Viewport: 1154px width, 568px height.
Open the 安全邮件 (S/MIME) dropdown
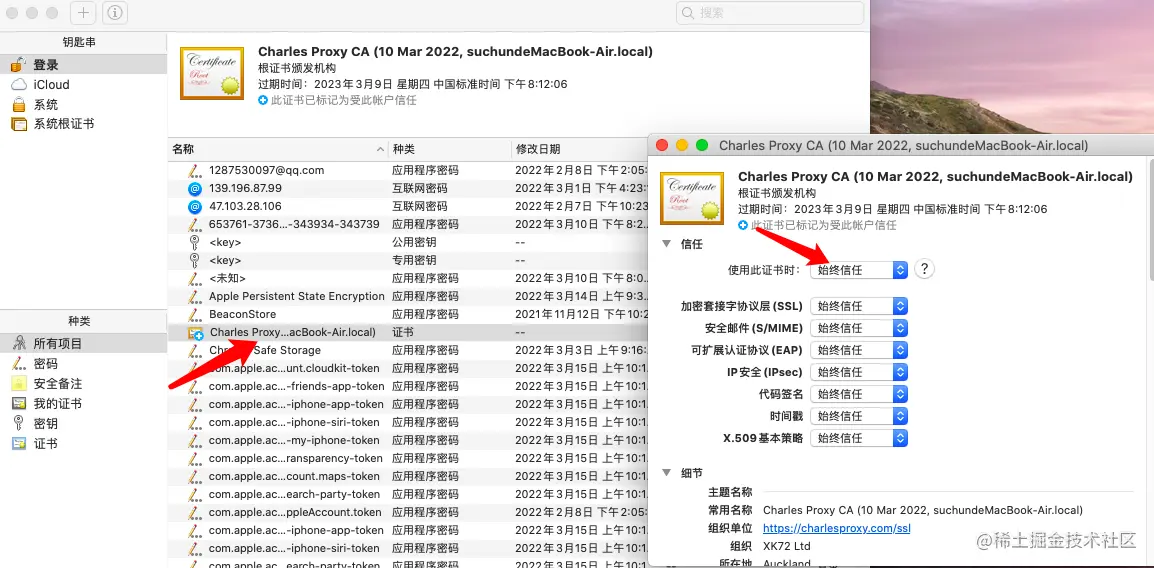[x=859, y=328]
